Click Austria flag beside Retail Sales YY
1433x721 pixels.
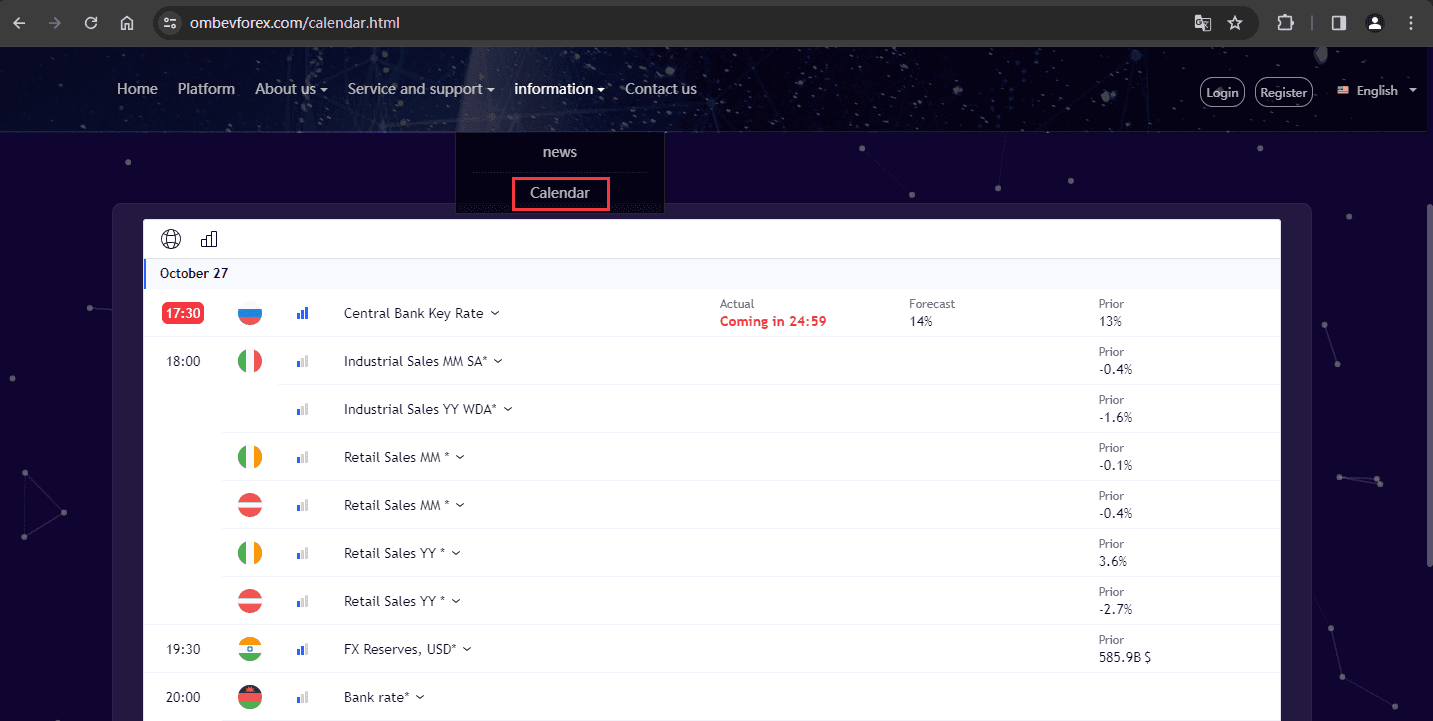pos(250,601)
